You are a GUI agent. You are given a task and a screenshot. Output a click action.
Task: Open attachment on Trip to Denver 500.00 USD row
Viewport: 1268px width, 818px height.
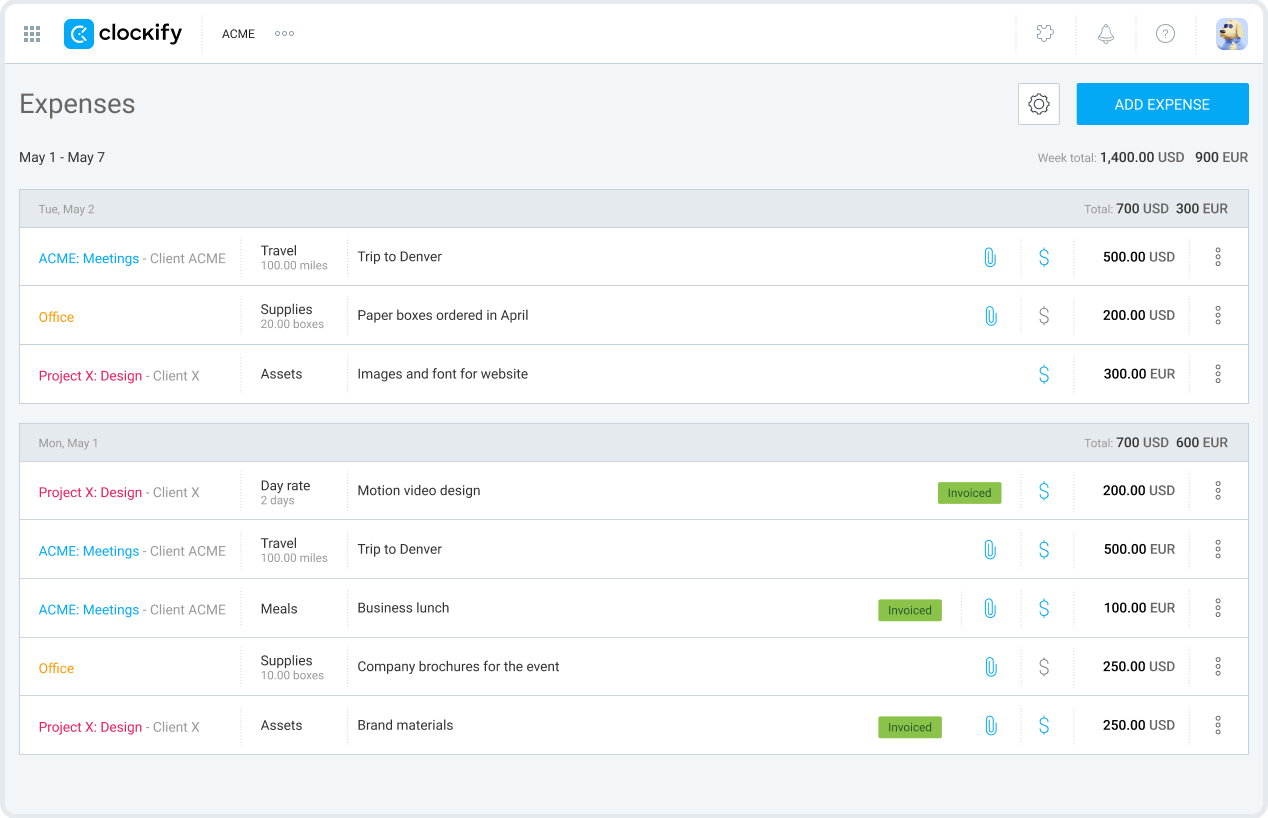pyautogui.click(x=990, y=257)
